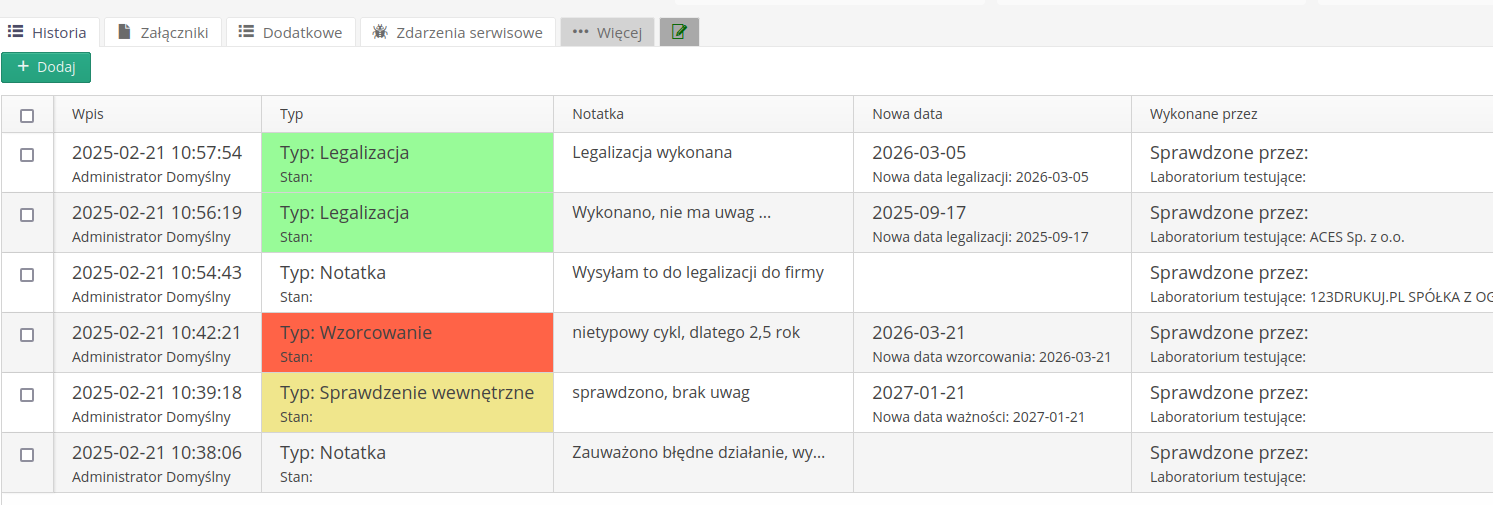This screenshot has height=505, width=1493.
Task: Check the 10:57:54 Legalizacja row checkbox
Action: 27,155
